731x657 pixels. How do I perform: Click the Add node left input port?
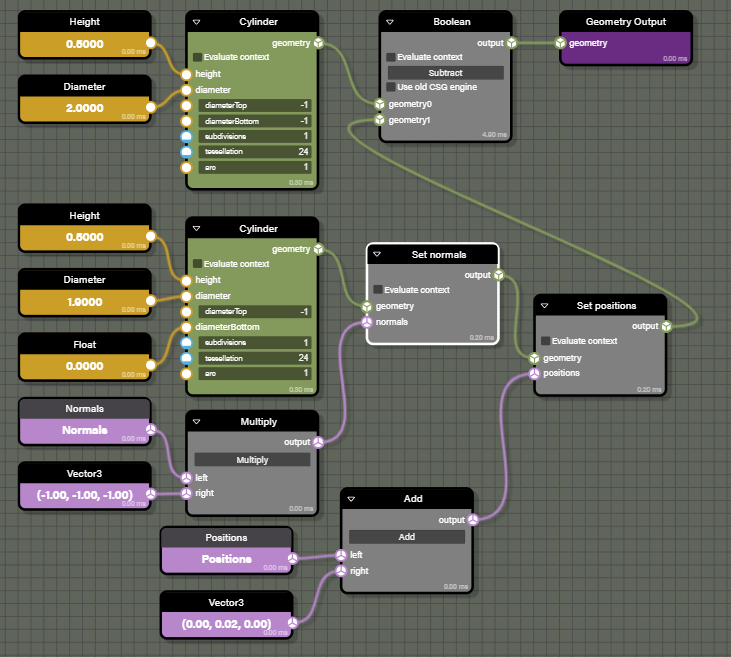point(341,555)
